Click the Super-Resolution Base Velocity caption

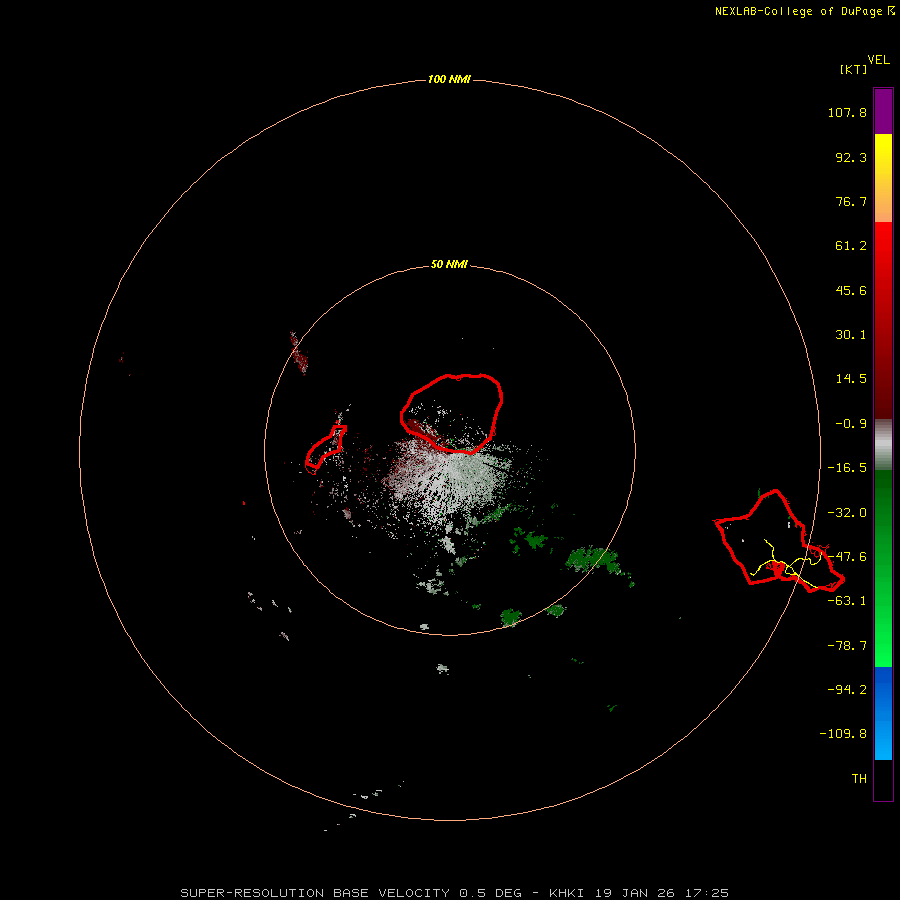(x=455, y=893)
